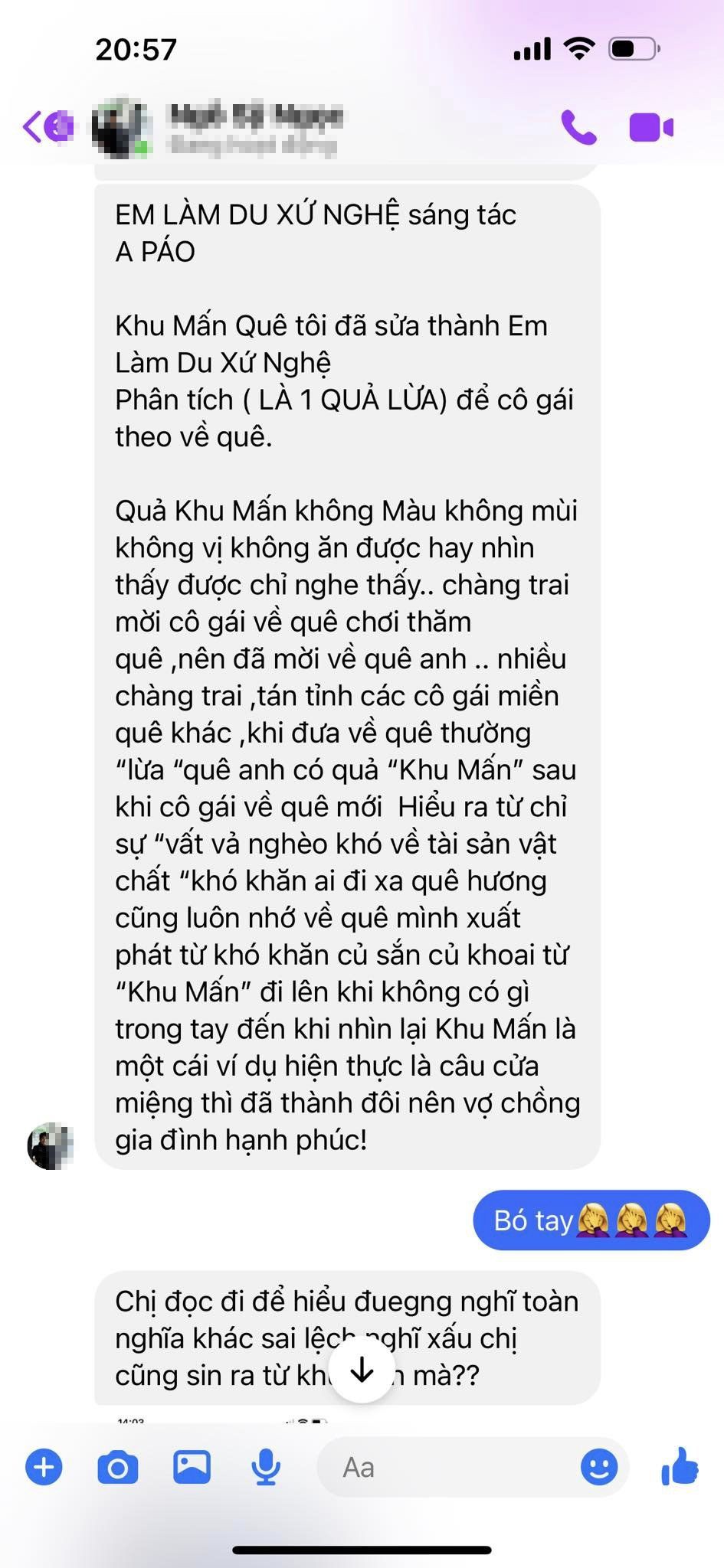Tap sender avatar beside long message

click(x=51, y=1146)
